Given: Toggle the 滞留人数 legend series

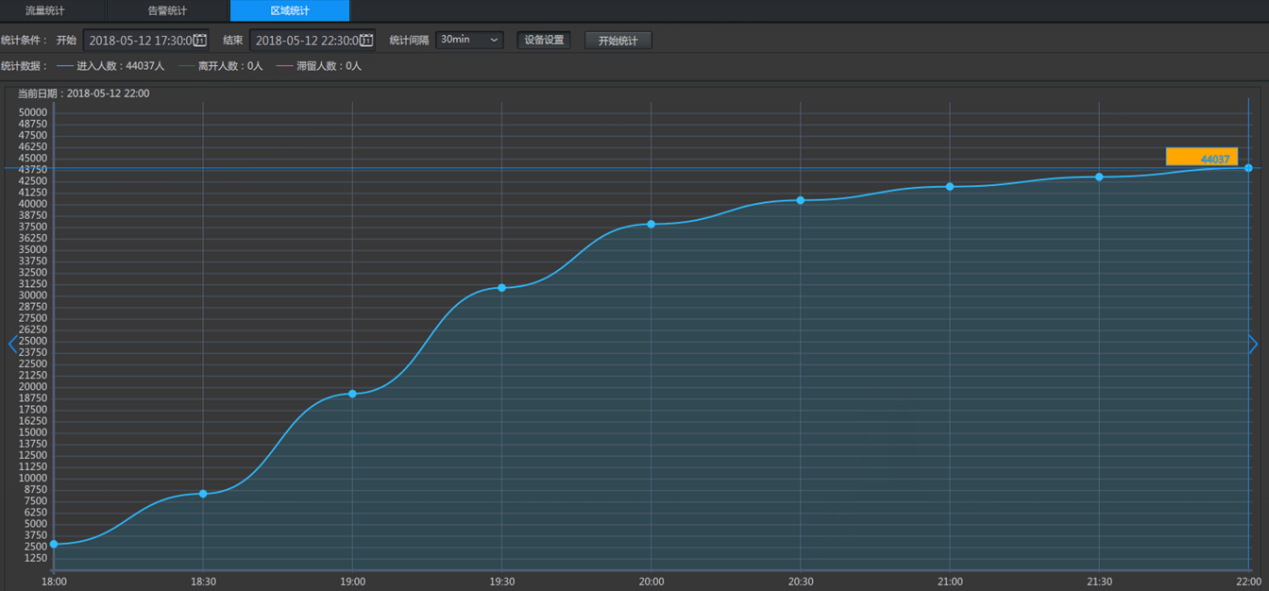Looking at the screenshot, I should point(319,66).
